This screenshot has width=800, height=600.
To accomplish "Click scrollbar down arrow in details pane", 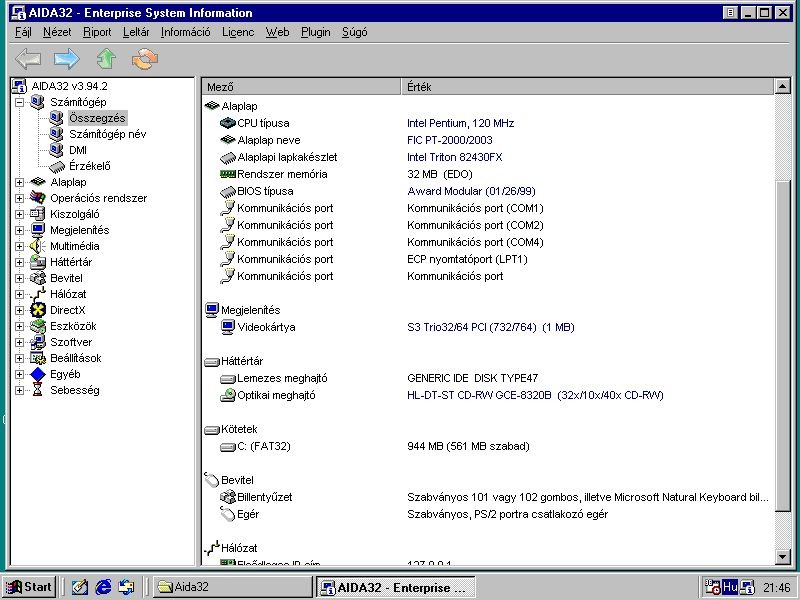I will coord(782,557).
